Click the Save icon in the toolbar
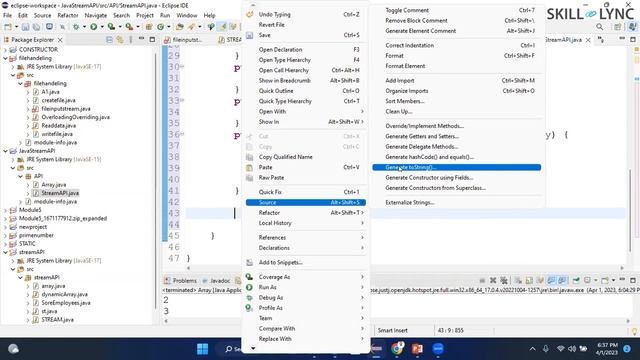Image resolution: width=640 pixels, height=360 pixels. 25,27
